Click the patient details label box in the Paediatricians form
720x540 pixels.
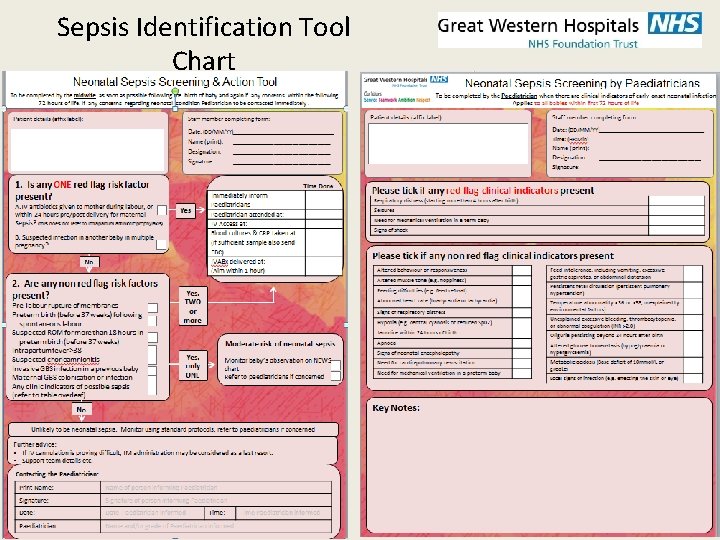pyautogui.click(x=448, y=143)
